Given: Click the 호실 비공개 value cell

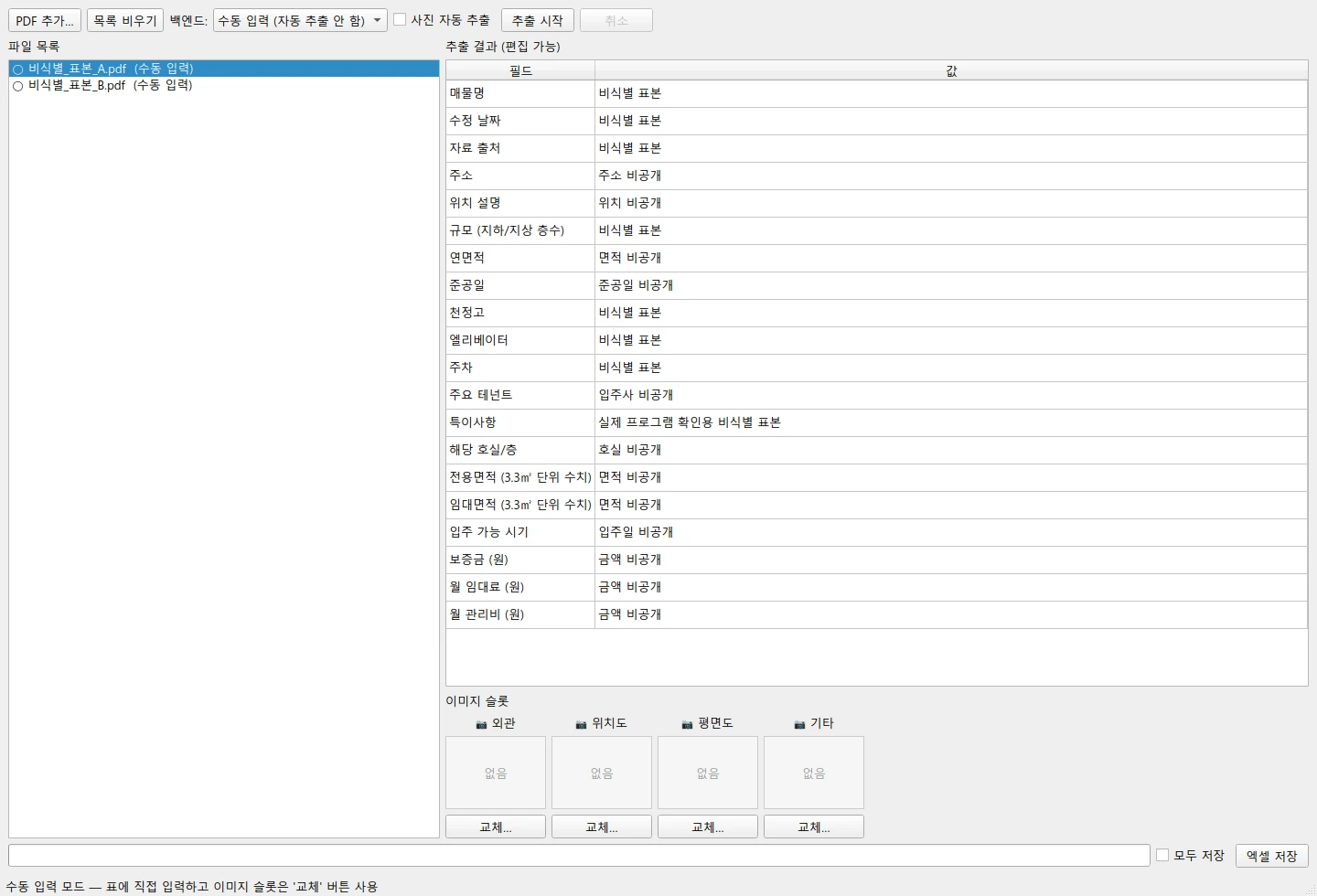Looking at the screenshot, I should 951,450.
